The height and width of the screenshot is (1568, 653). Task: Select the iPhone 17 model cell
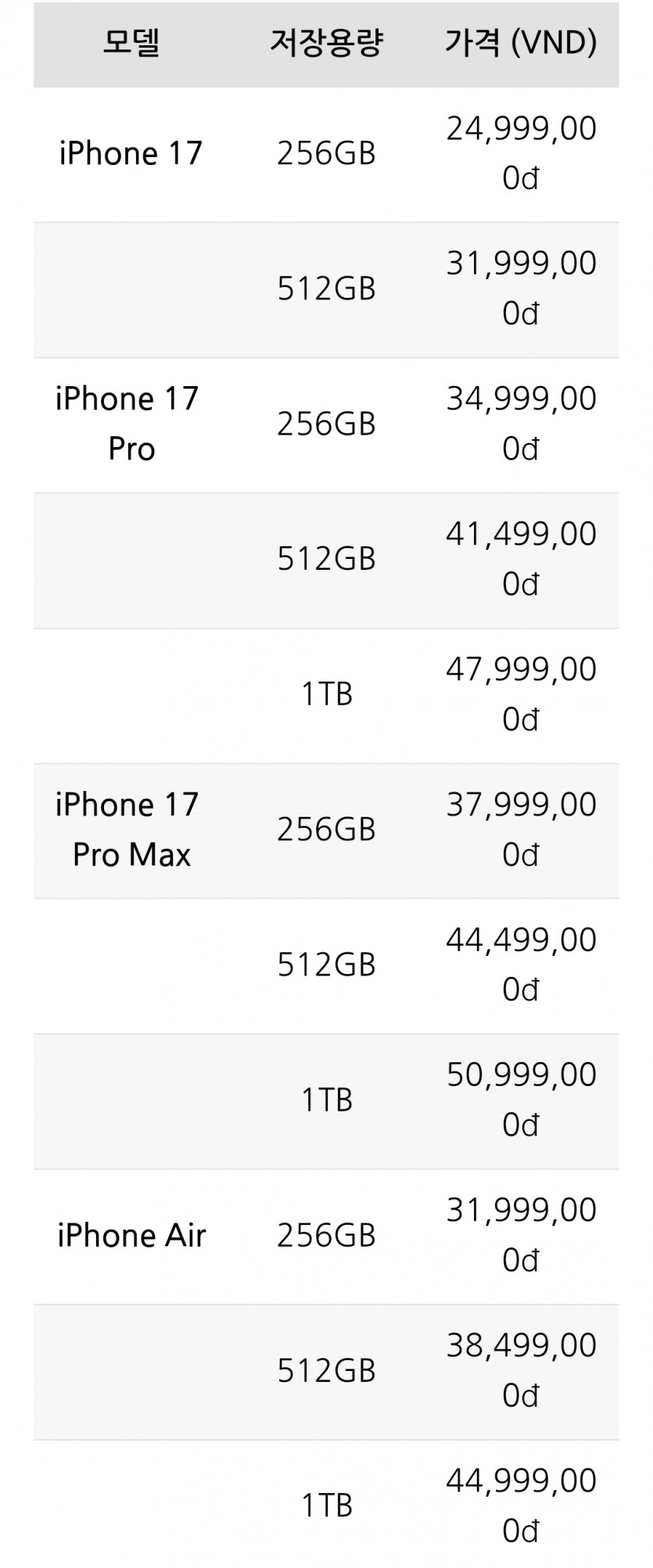(131, 153)
